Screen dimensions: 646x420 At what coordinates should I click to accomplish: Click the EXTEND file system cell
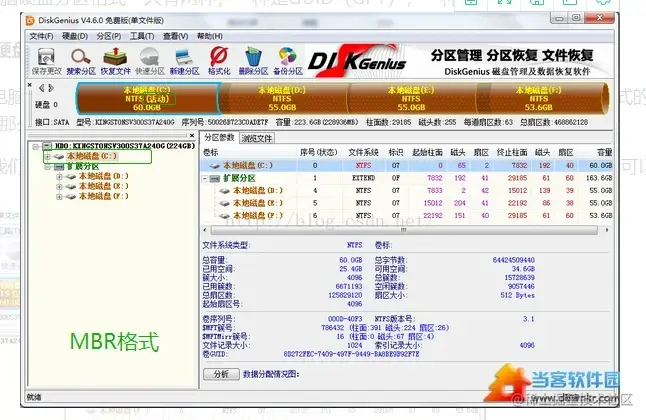tap(363, 178)
